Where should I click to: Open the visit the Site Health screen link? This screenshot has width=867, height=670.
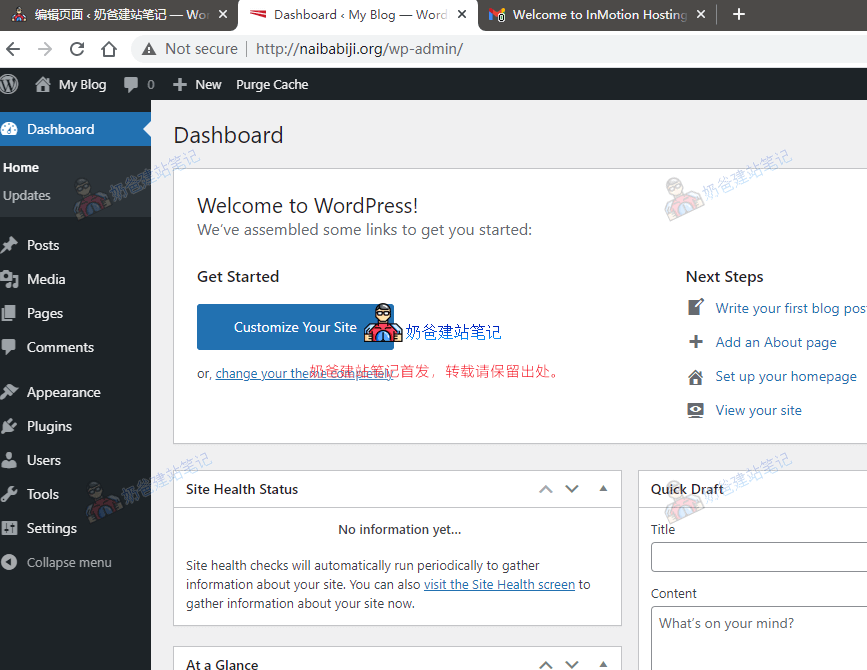pyautogui.click(x=498, y=584)
